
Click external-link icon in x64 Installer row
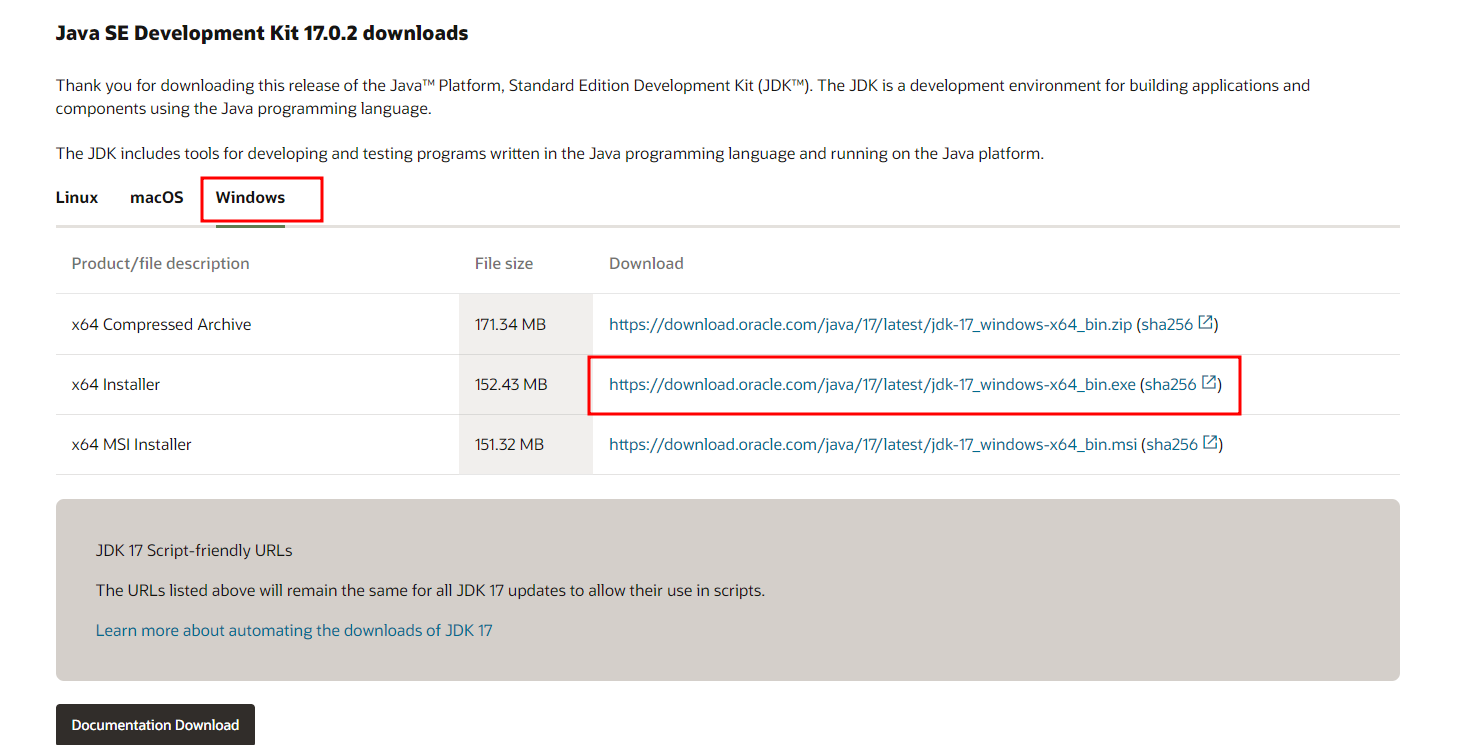click(1210, 382)
